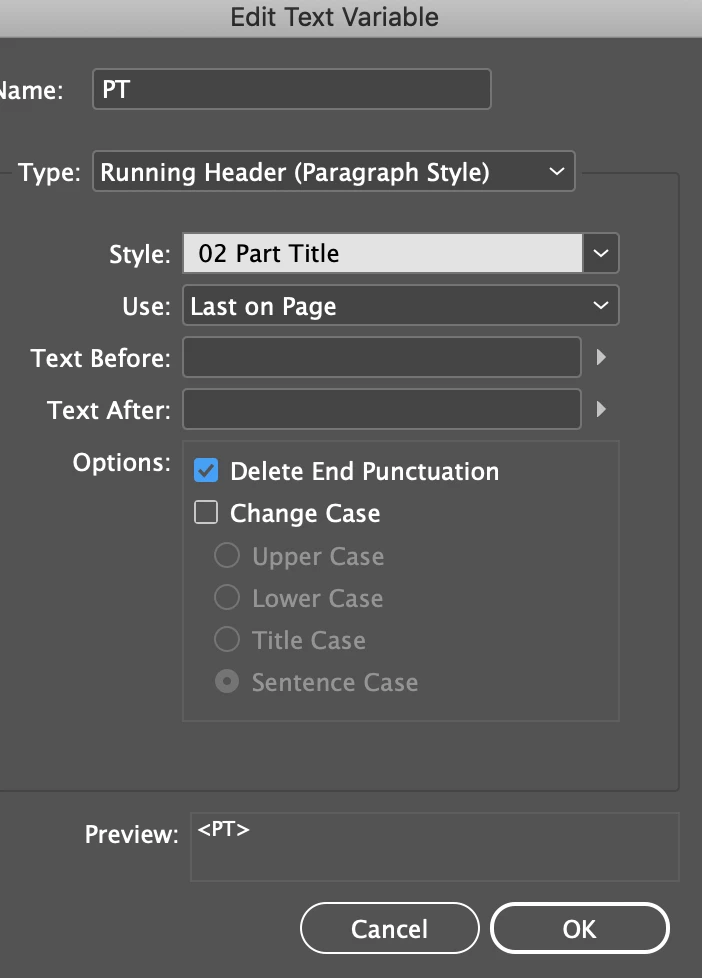Enable the Change Case checkbox
The height and width of the screenshot is (978, 702).
coord(206,513)
